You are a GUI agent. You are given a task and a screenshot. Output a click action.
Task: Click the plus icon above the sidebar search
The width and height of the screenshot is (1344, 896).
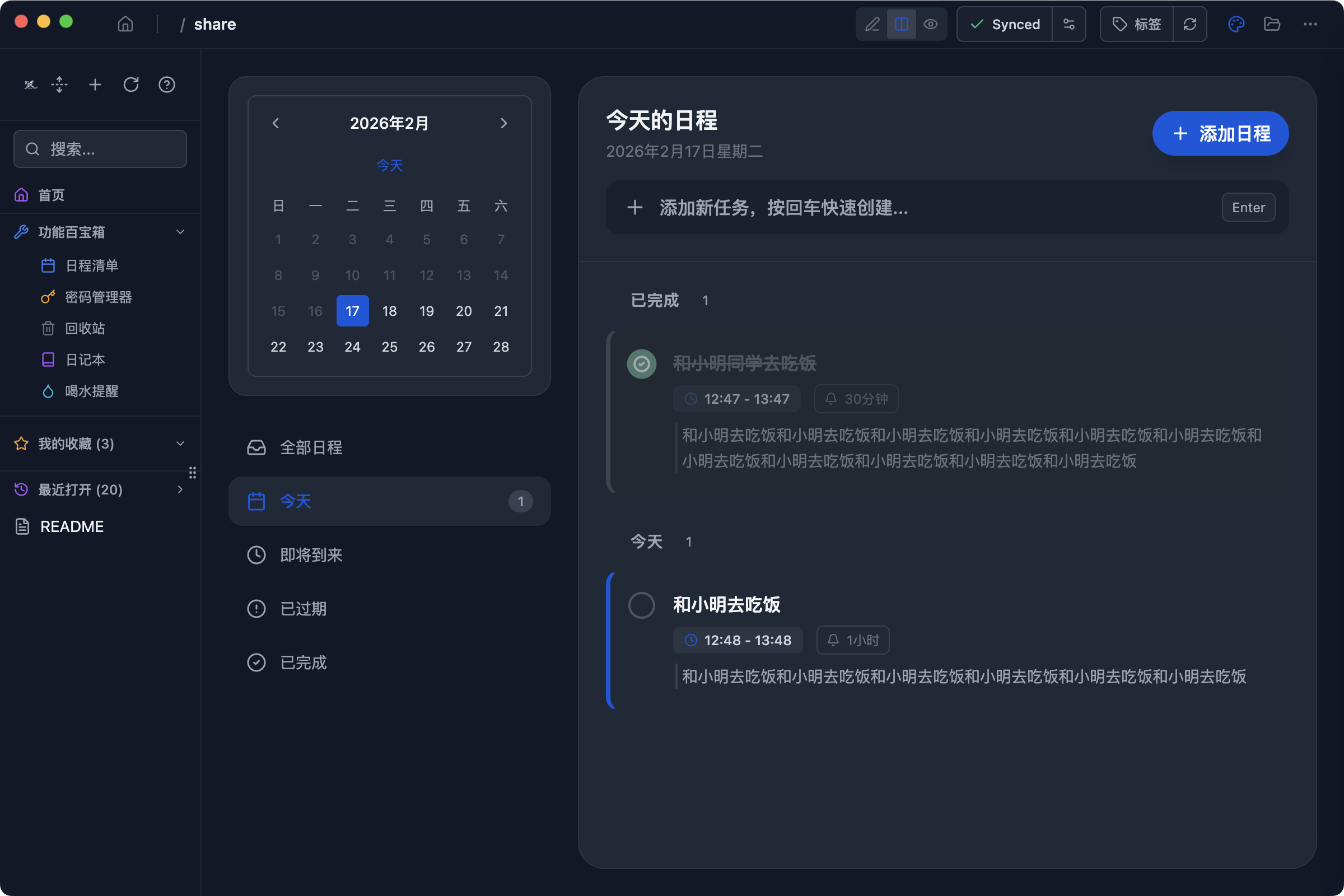tap(95, 85)
